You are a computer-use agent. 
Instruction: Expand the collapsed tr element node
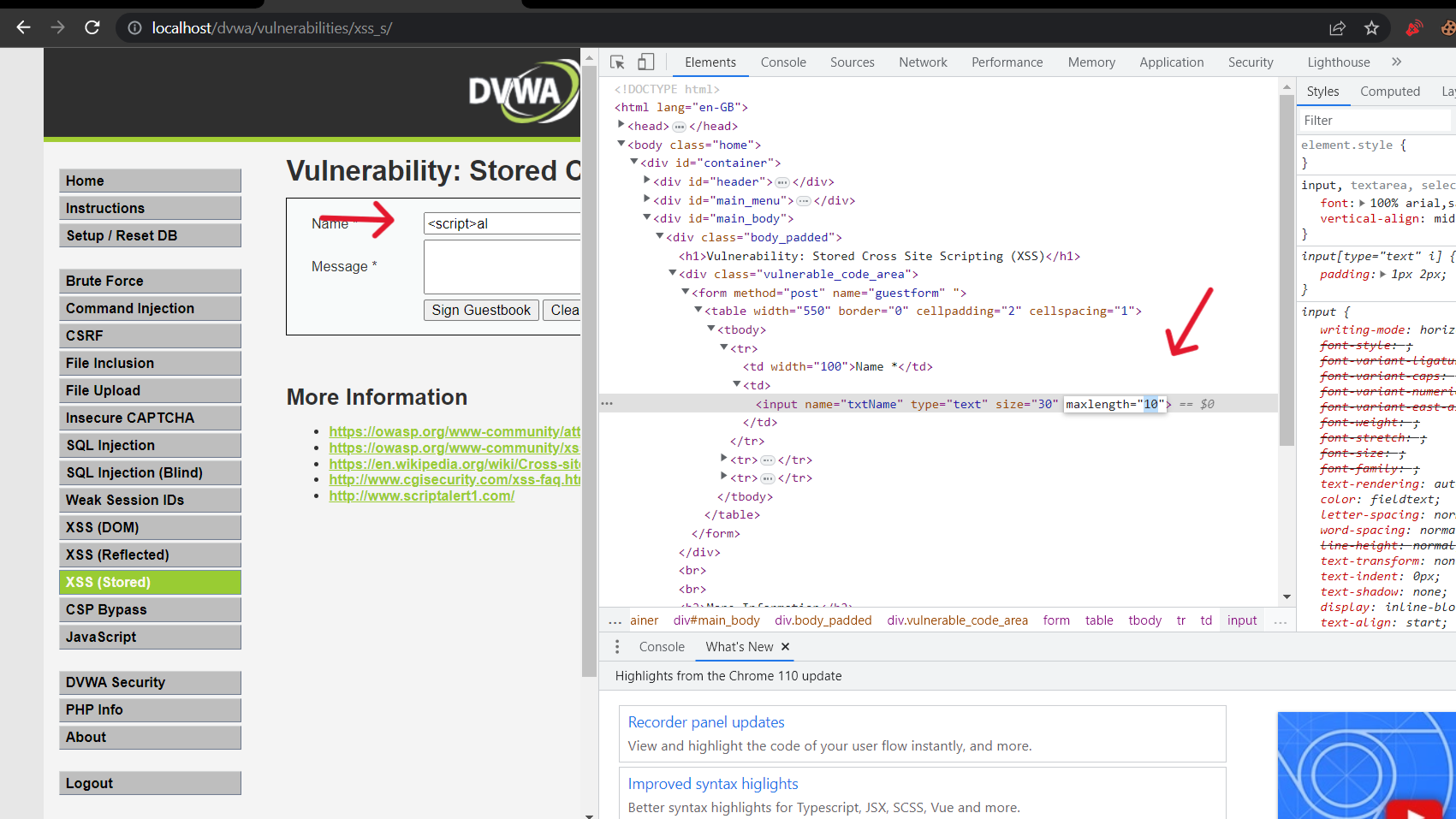coord(723,459)
